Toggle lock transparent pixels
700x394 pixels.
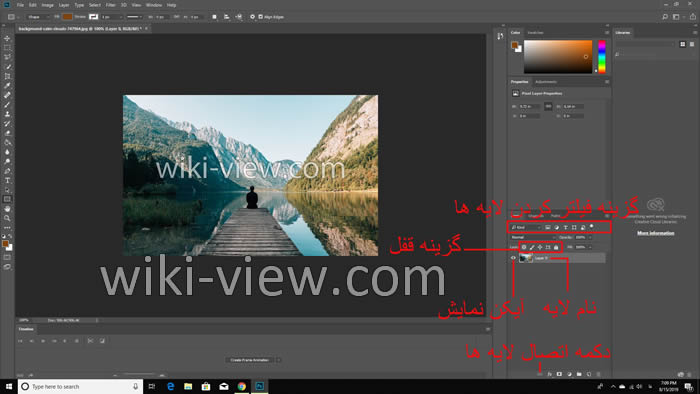(524, 247)
